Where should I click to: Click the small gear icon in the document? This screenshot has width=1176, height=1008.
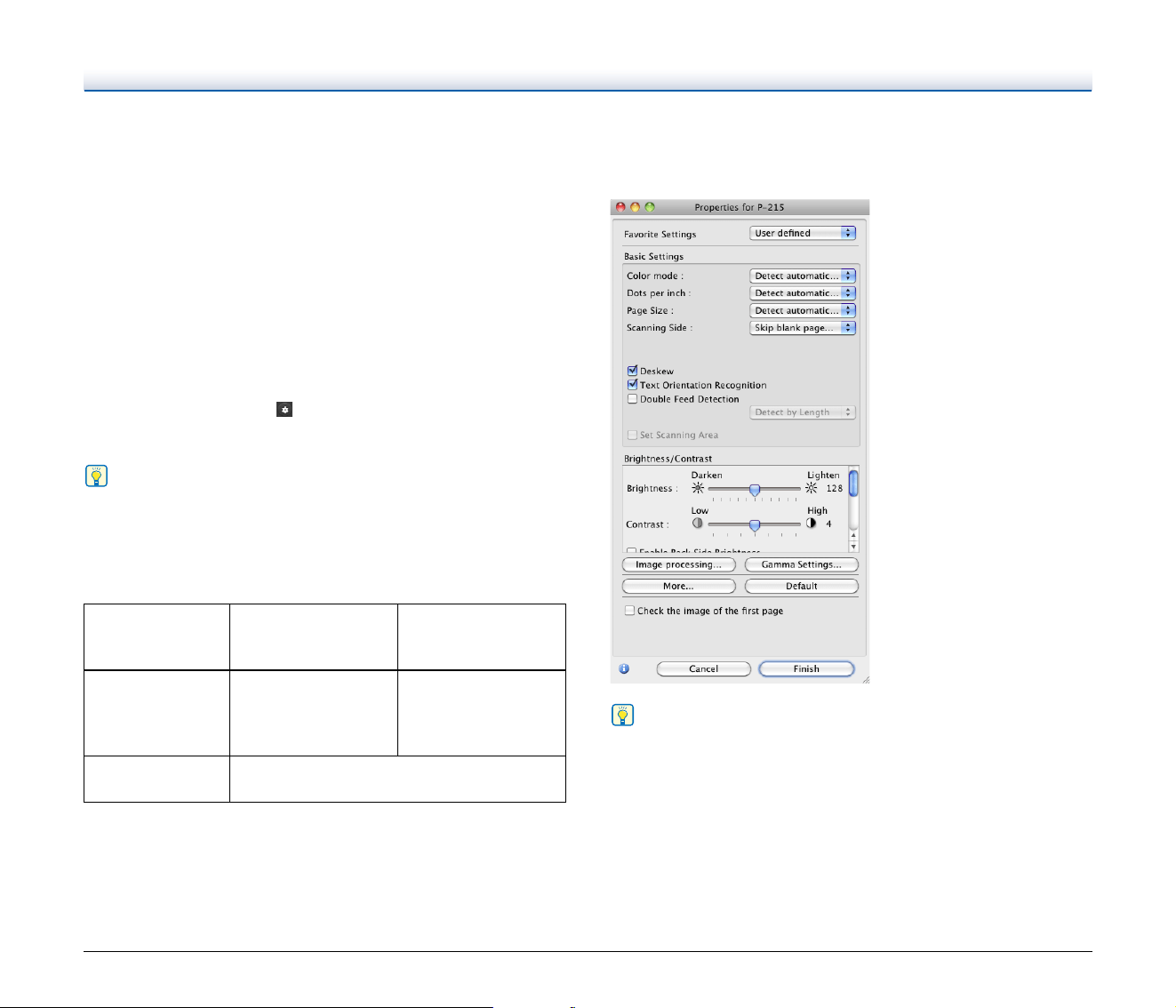(x=284, y=410)
